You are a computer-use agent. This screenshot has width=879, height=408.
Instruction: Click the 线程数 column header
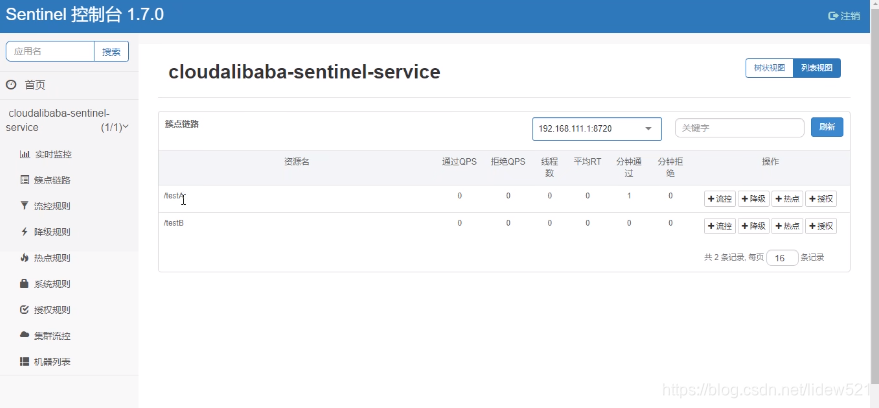click(549, 168)
